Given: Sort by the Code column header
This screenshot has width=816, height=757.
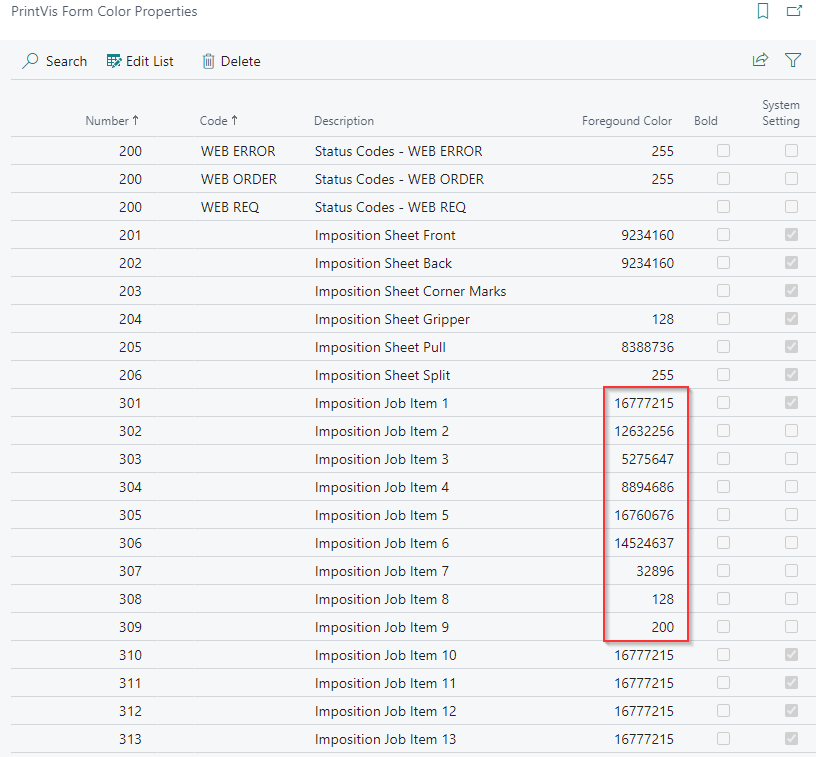Looking at the screenshot, I should point(218,121).
